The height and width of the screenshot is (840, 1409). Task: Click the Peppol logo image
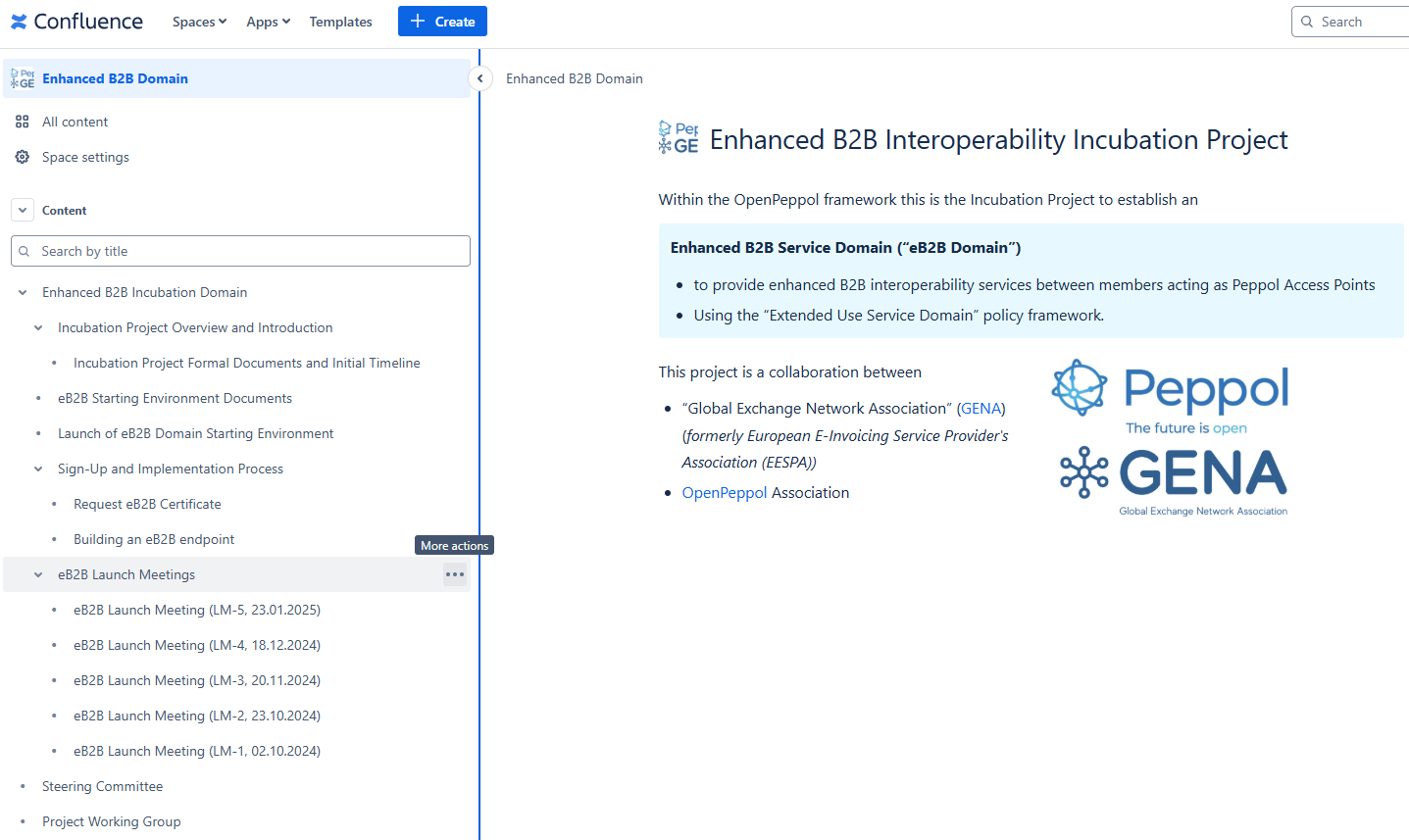pos(1171,397)
